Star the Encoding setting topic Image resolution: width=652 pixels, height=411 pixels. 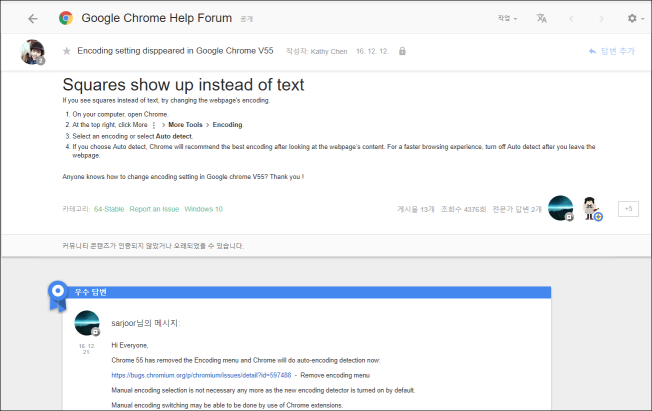pos(67,51)
